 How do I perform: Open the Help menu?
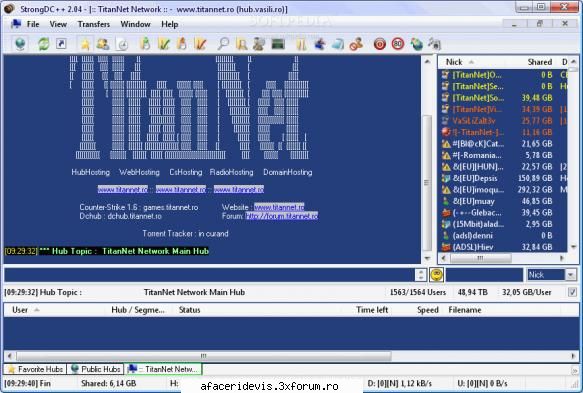click(x=170, y=24)
